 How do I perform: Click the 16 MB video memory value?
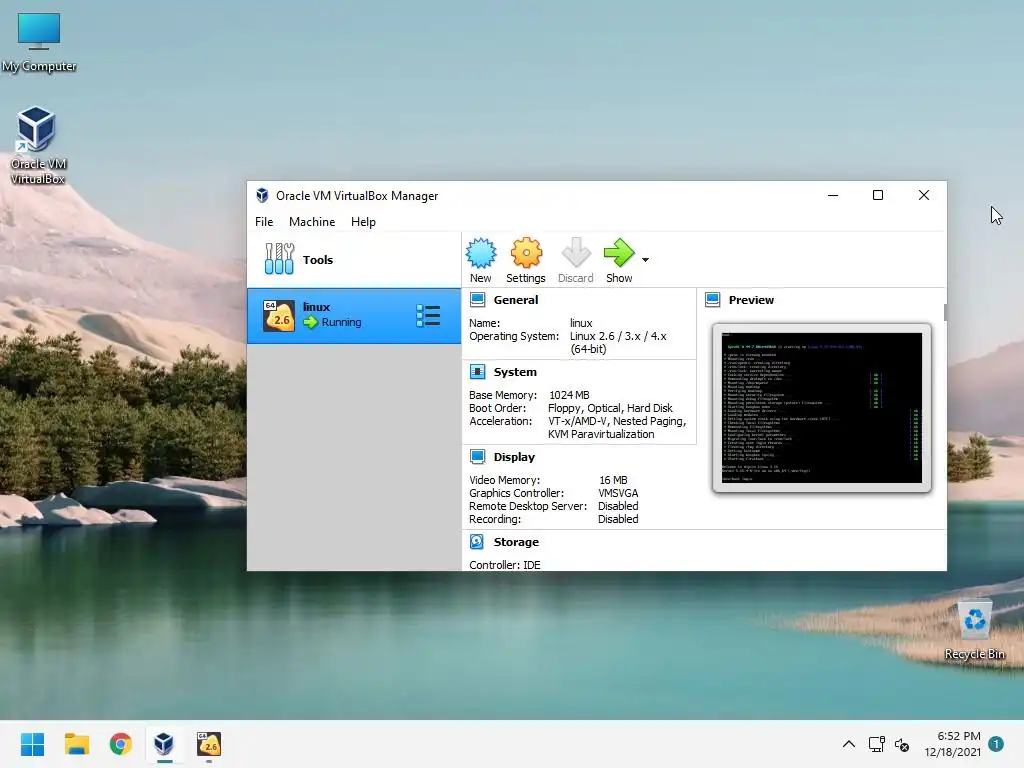click(613, 480)
